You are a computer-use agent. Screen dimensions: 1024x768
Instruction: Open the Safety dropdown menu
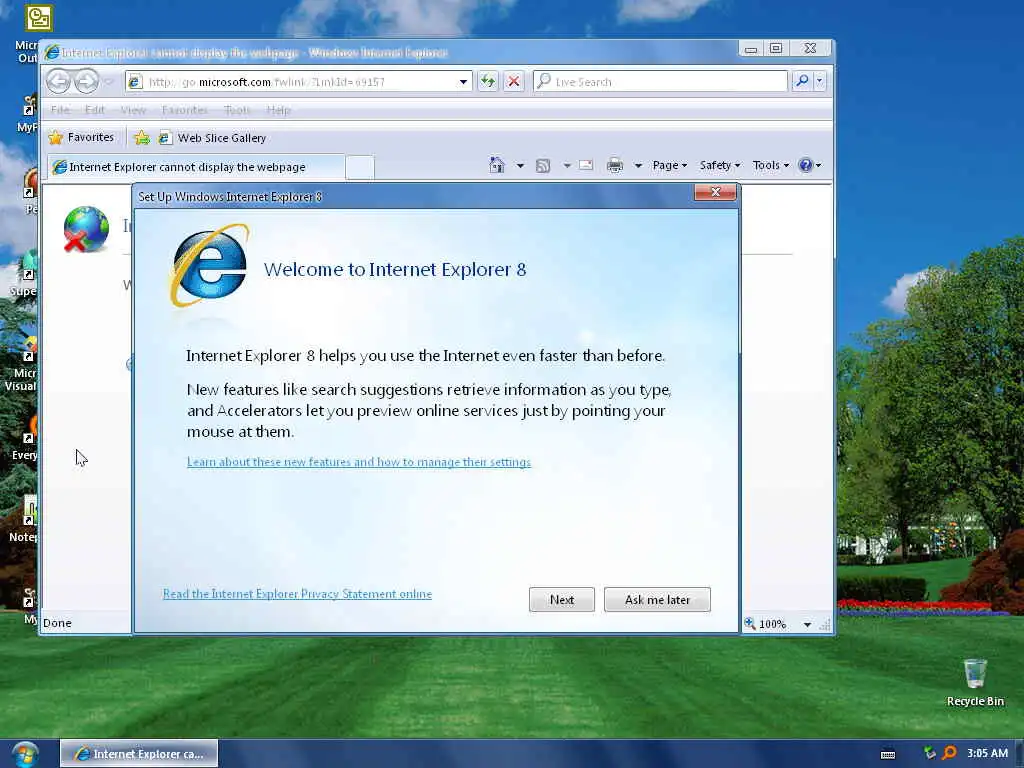[720, 165]
